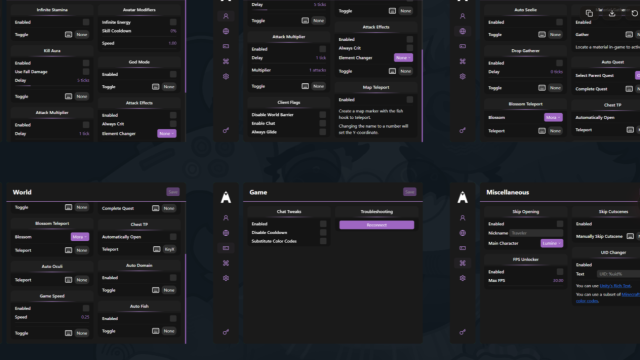Click the Reconnect button under Troubleshooting
640x360 pixels.
click(x=377, y=225)
